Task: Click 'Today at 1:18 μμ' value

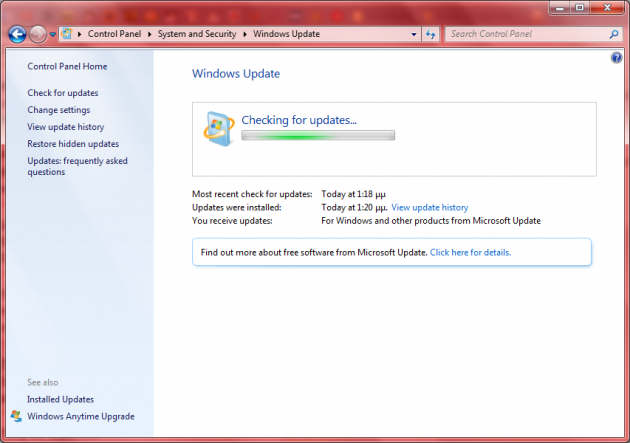Action: (353, 194)
